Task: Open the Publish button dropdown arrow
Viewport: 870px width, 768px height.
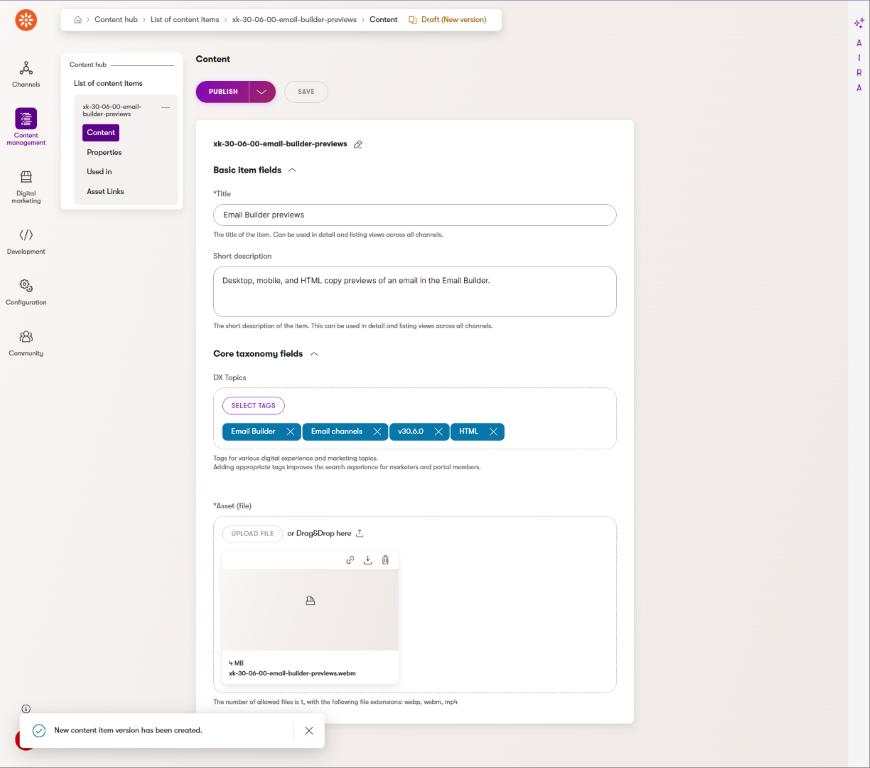Action: 262,92
